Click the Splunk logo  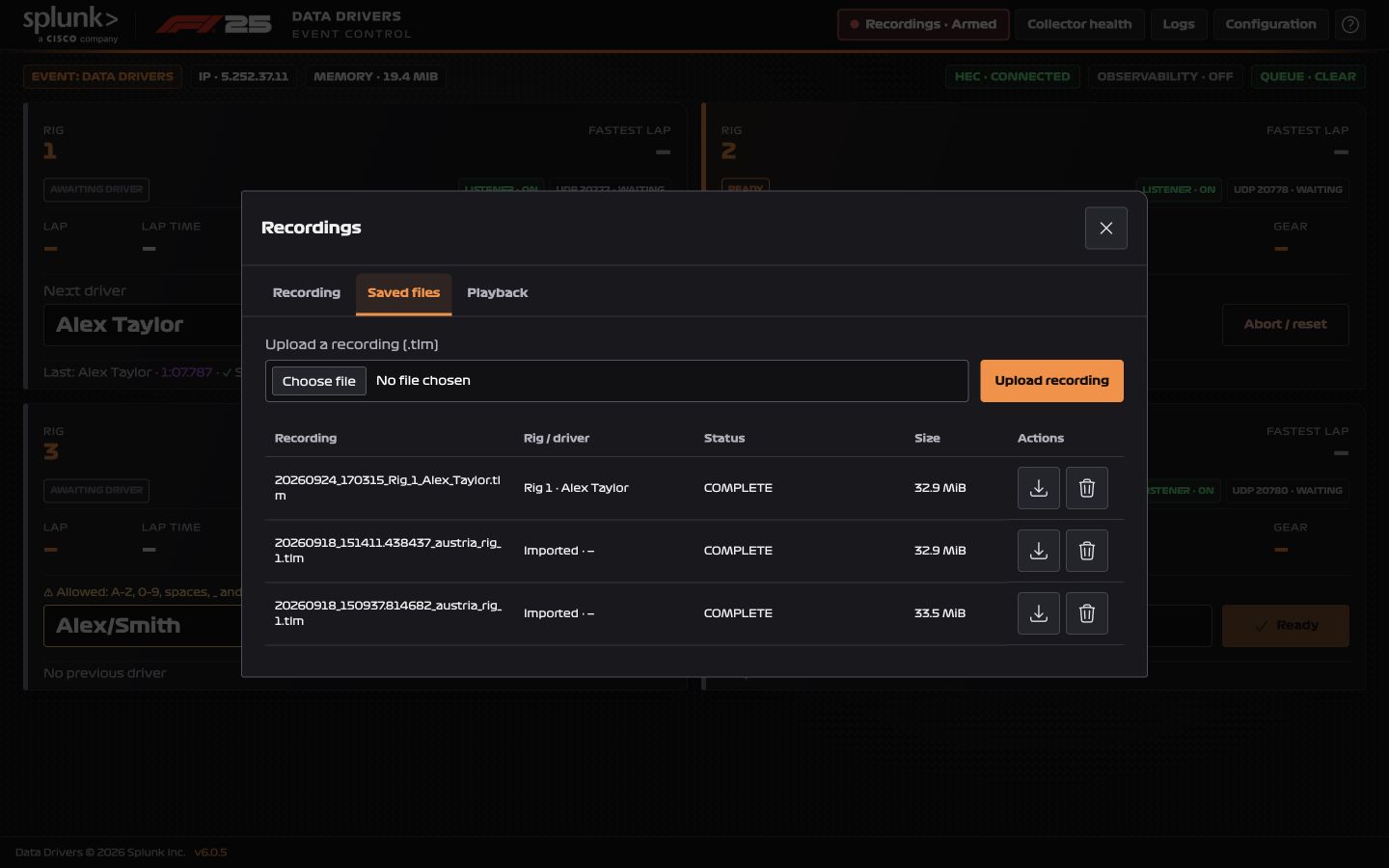[70, 25]
